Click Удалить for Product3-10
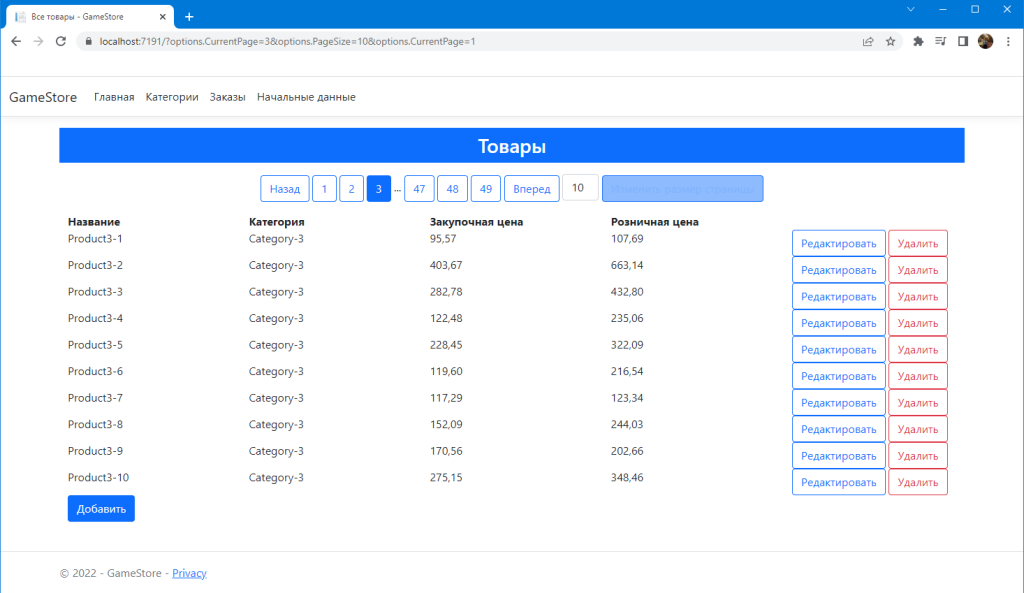The height and width of the screenshot is (593, 1024). tap(917, 481)
